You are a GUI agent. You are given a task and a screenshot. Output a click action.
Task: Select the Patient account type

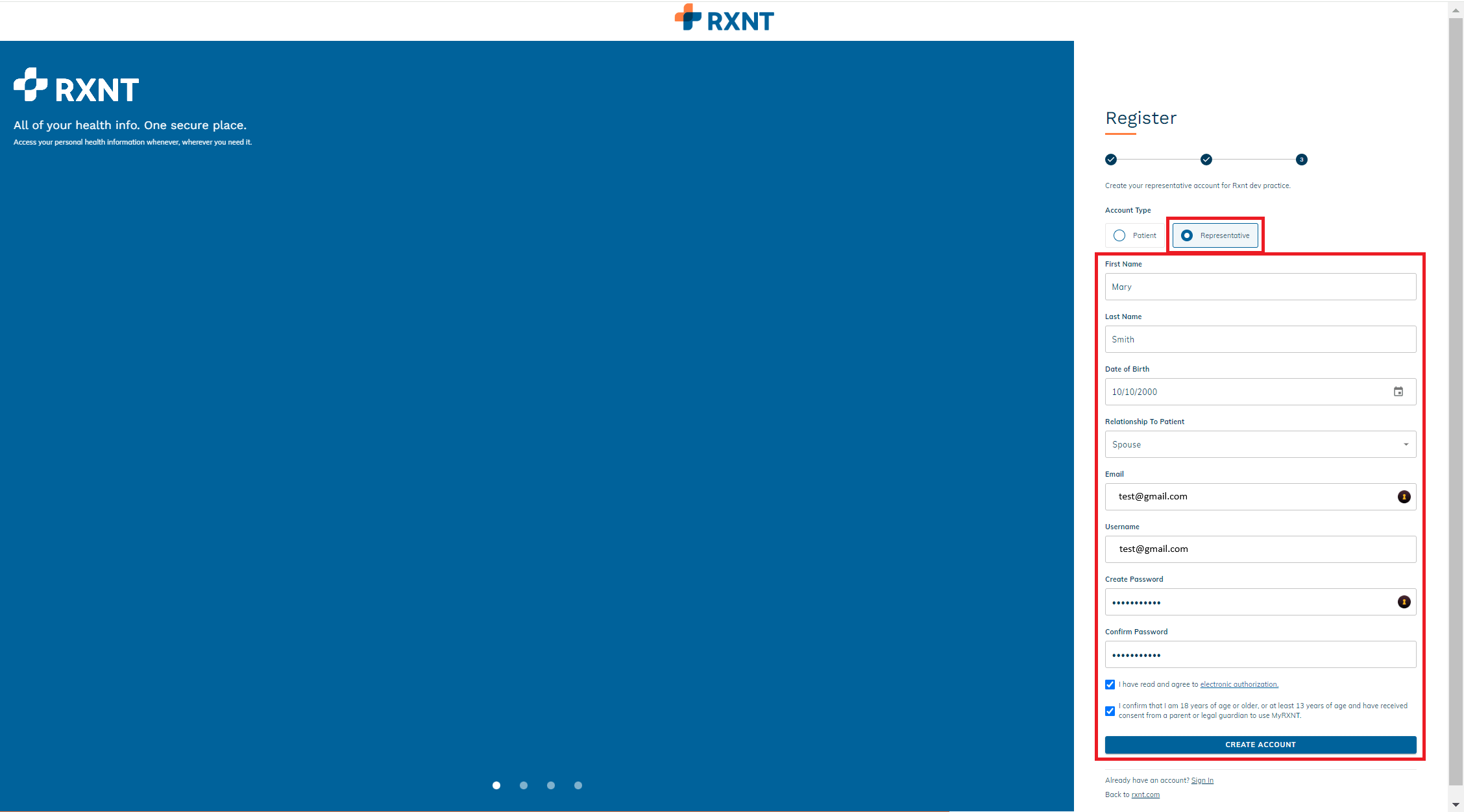1119,235
